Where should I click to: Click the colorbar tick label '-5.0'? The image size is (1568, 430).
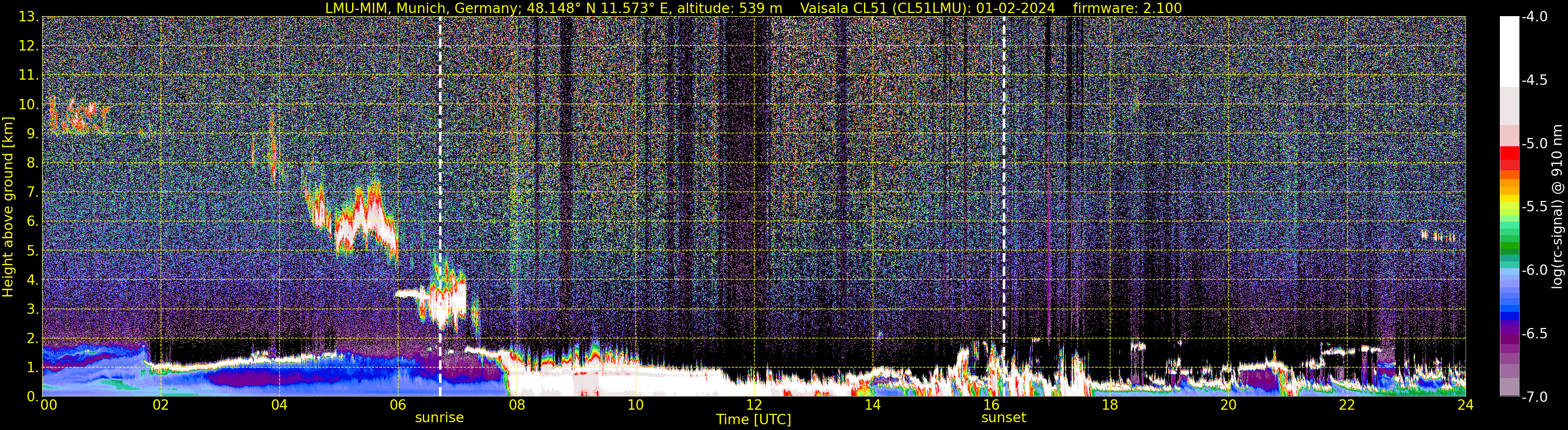click(1534, 144)
